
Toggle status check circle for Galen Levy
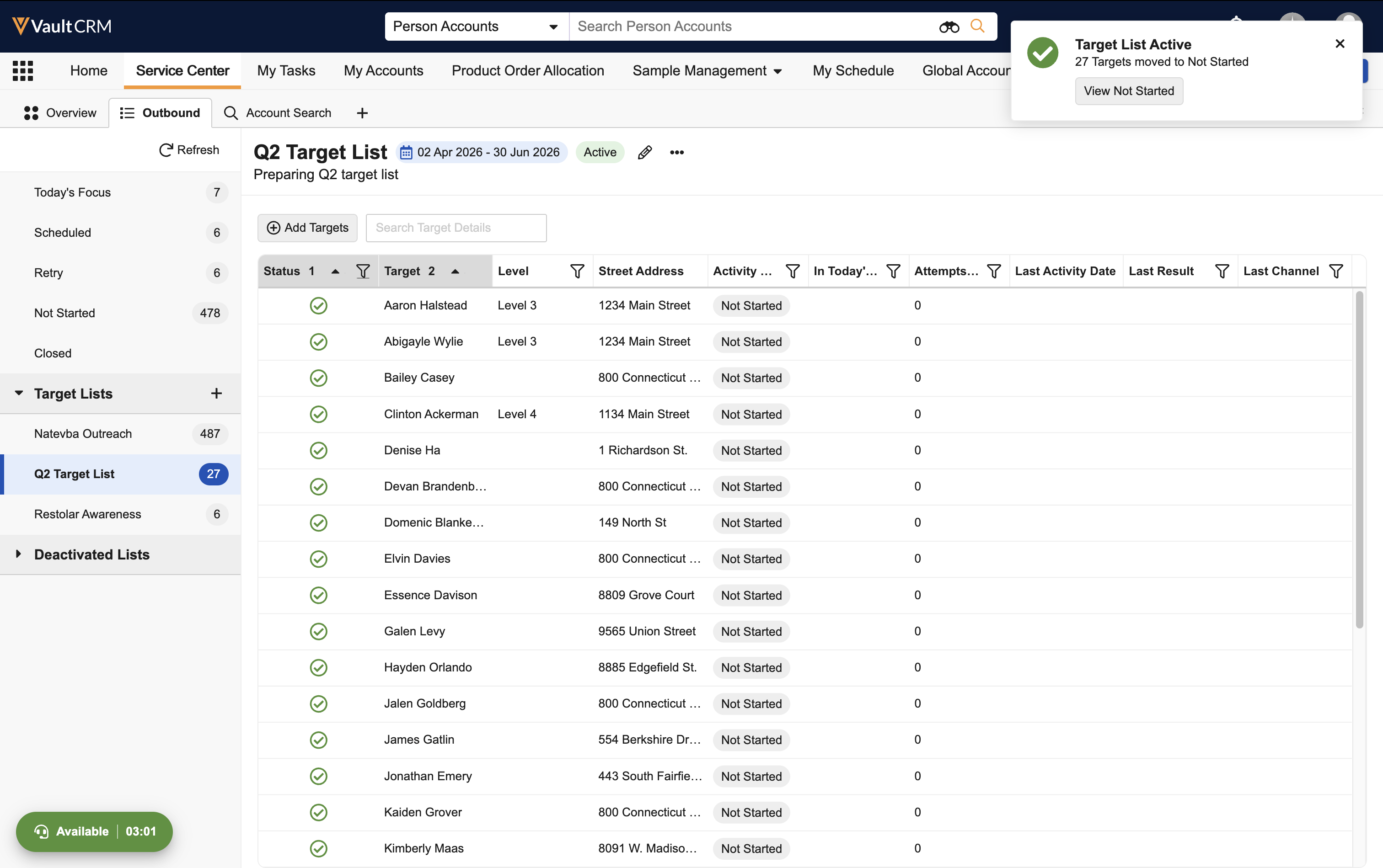pos(318,632)
